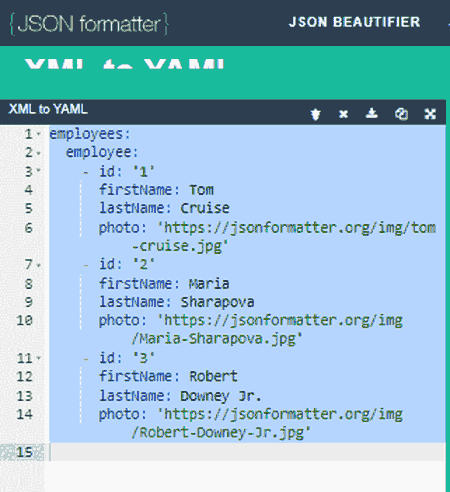Click the text 'lastName: Sharapova'

[x=177, y=302]
